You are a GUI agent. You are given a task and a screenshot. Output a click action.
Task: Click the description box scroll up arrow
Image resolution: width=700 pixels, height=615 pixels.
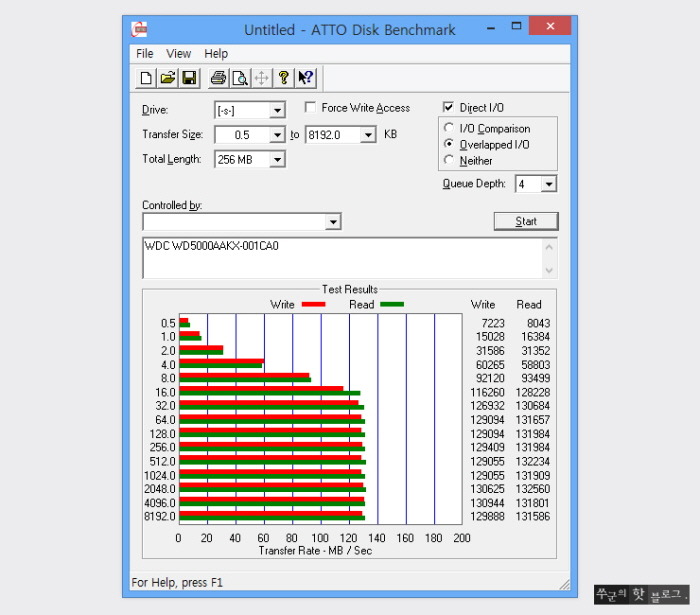(549, 247)
